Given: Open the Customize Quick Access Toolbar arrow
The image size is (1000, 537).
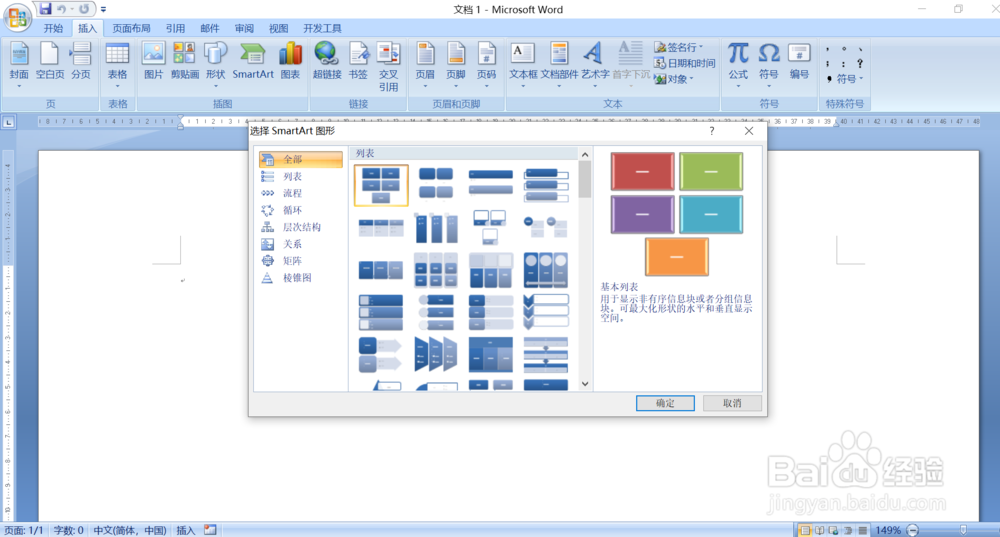Looking at the screenshot, I should [x=103, y=10].
